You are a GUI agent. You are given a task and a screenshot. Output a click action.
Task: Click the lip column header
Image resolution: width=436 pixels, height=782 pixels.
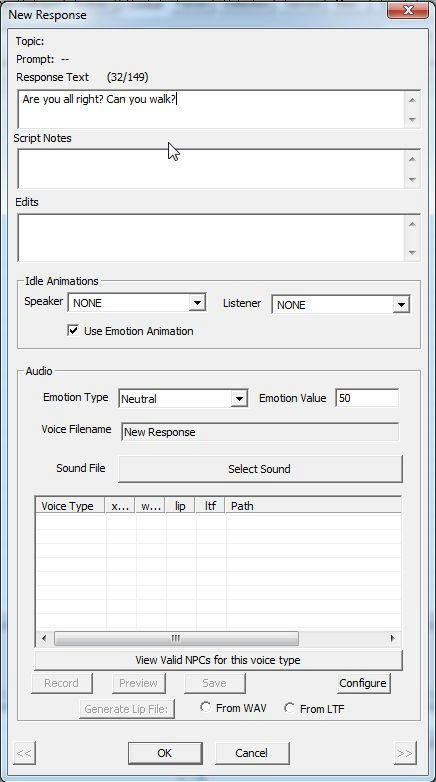(x=181, y=506)
